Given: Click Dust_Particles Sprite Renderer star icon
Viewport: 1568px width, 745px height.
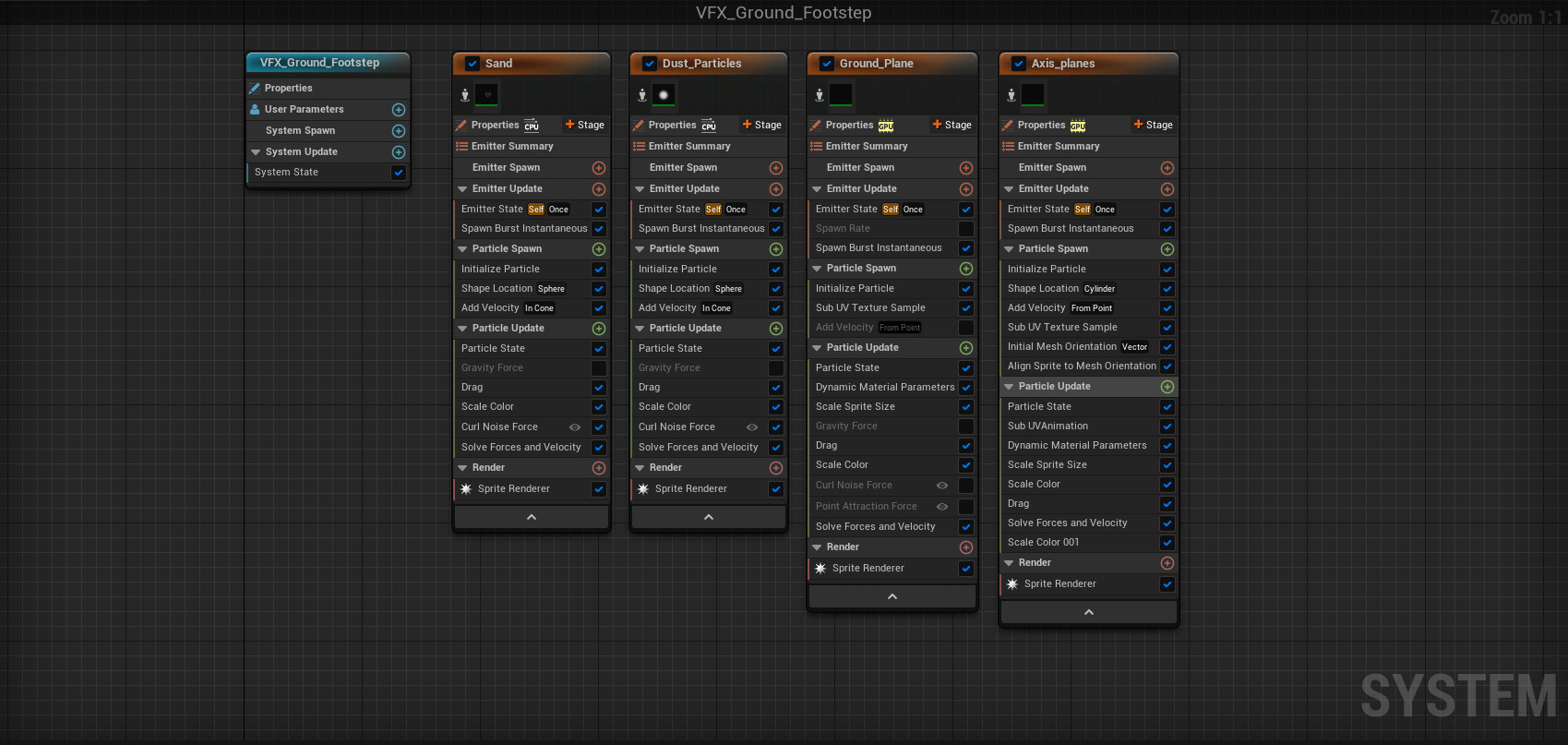Looking at the screenshot, I should pyautogui.click(x=642, y=489).
